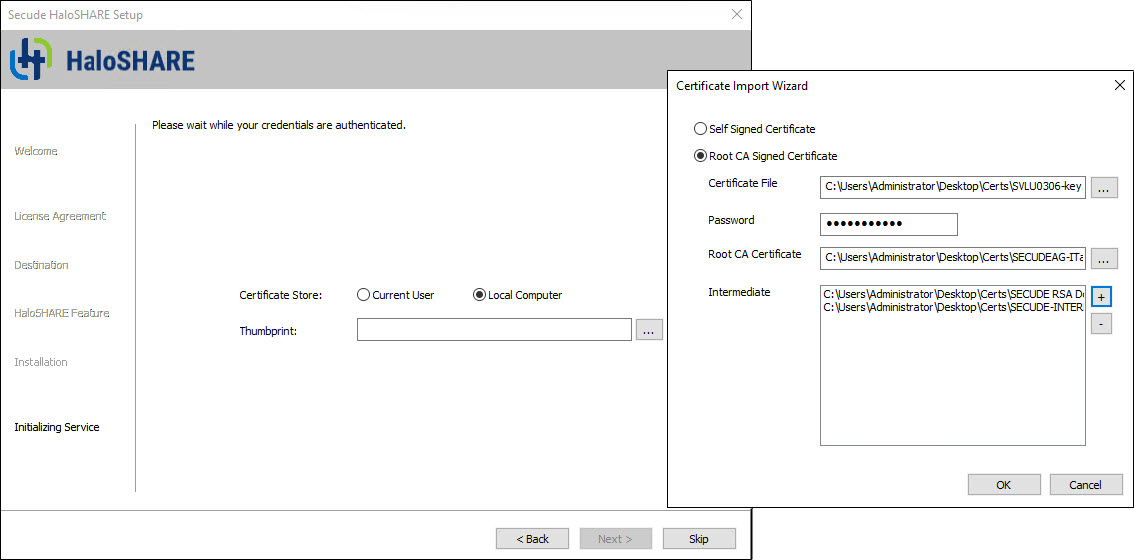The width and height of the screenshot is (1135, 560).
Task: Click the Password field
Action: pos(889,224)
